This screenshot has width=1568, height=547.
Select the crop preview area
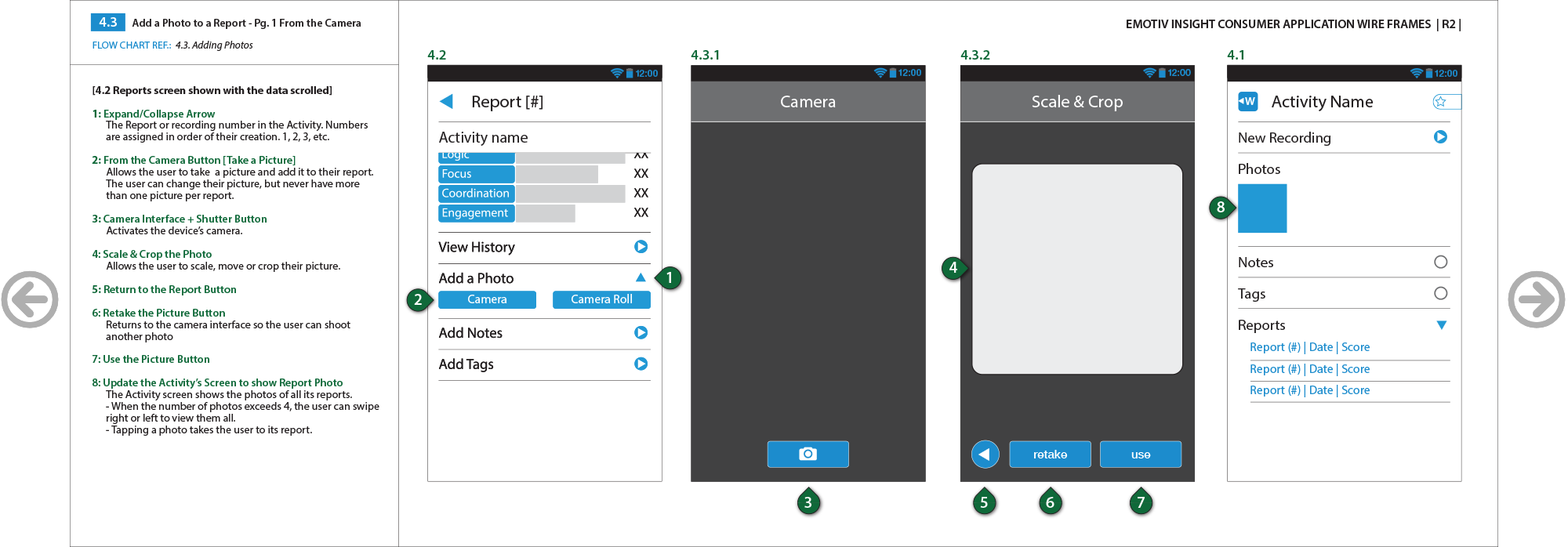point(1077,269)
